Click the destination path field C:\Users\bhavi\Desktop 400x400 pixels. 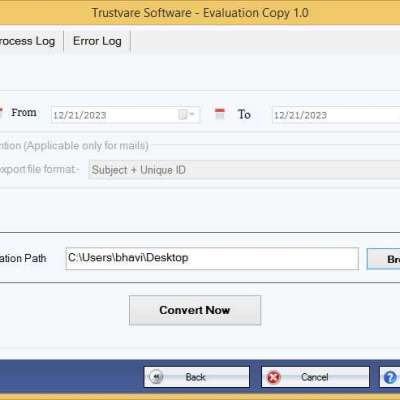click(x=212, y=258)
